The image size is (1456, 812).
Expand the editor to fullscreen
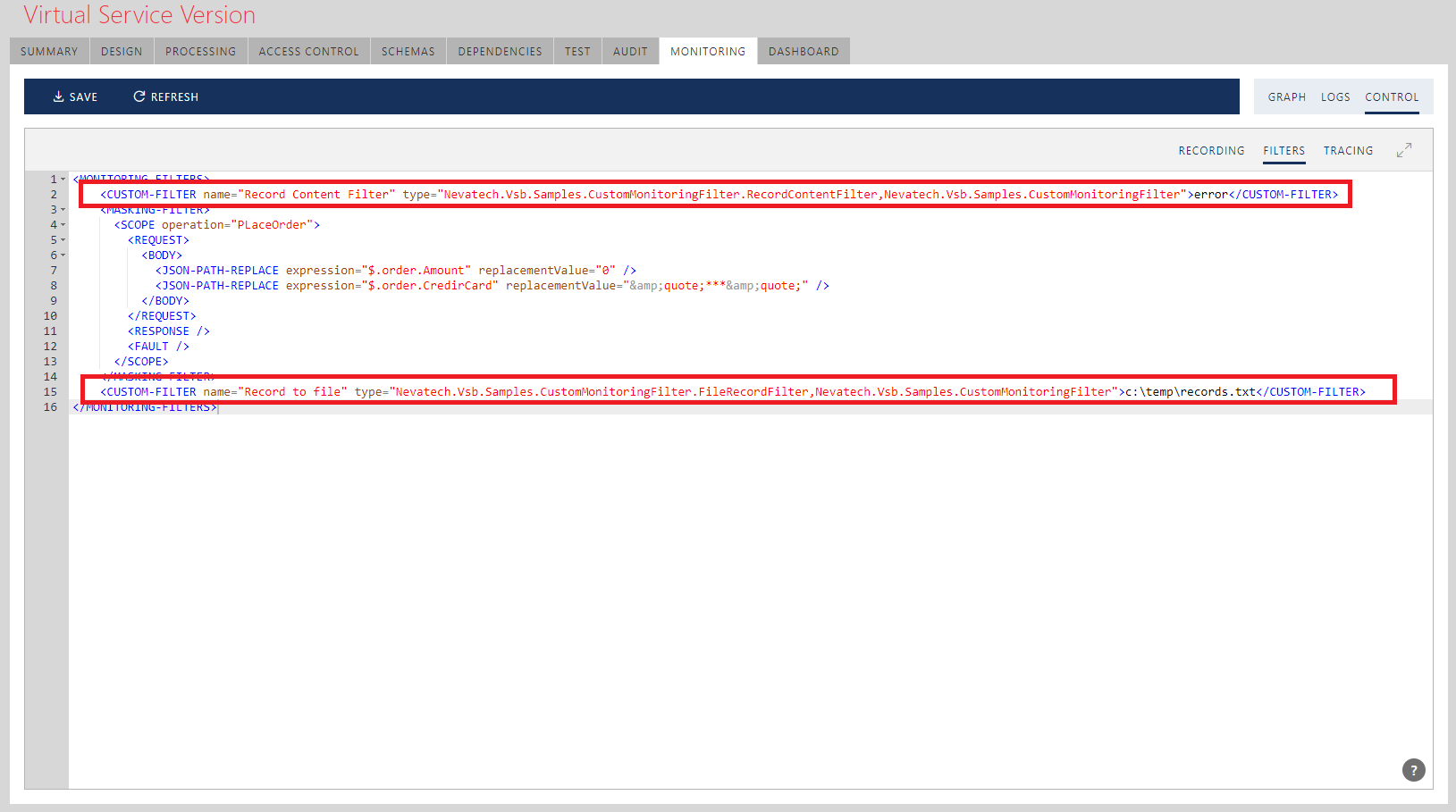[1403, 150]
